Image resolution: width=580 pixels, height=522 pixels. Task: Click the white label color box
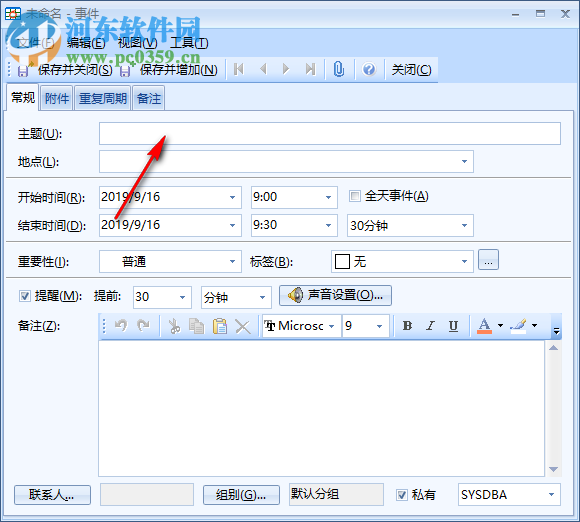pos(342,262)
